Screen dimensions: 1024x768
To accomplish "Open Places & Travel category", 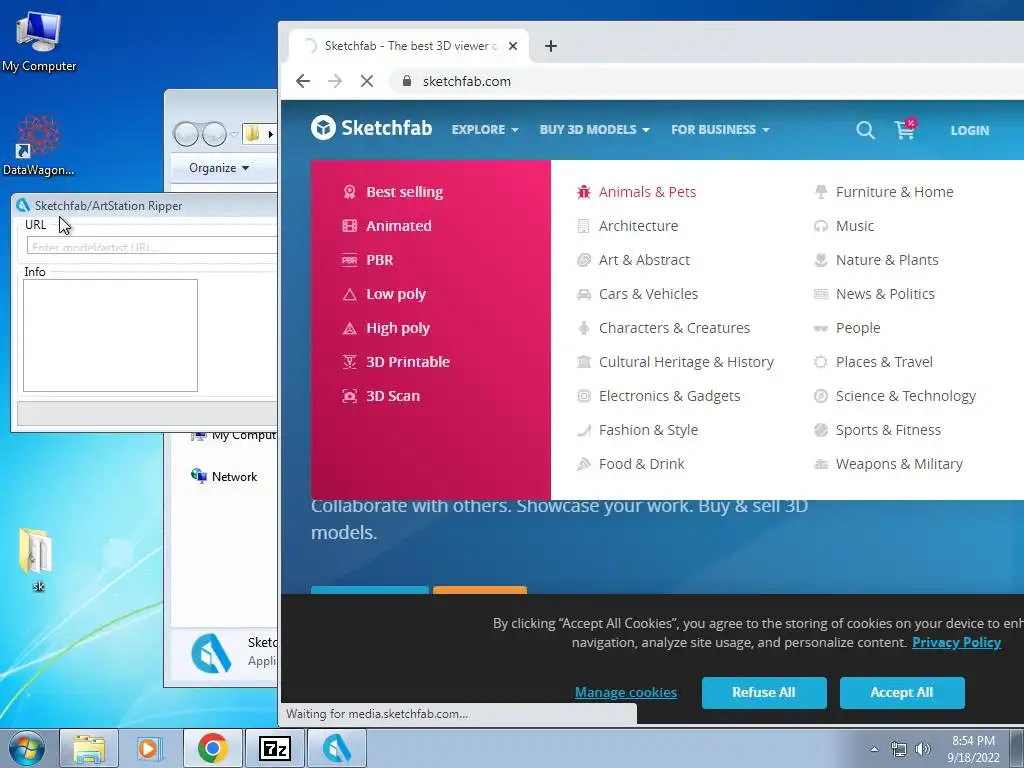I will (x=873, y=362).
